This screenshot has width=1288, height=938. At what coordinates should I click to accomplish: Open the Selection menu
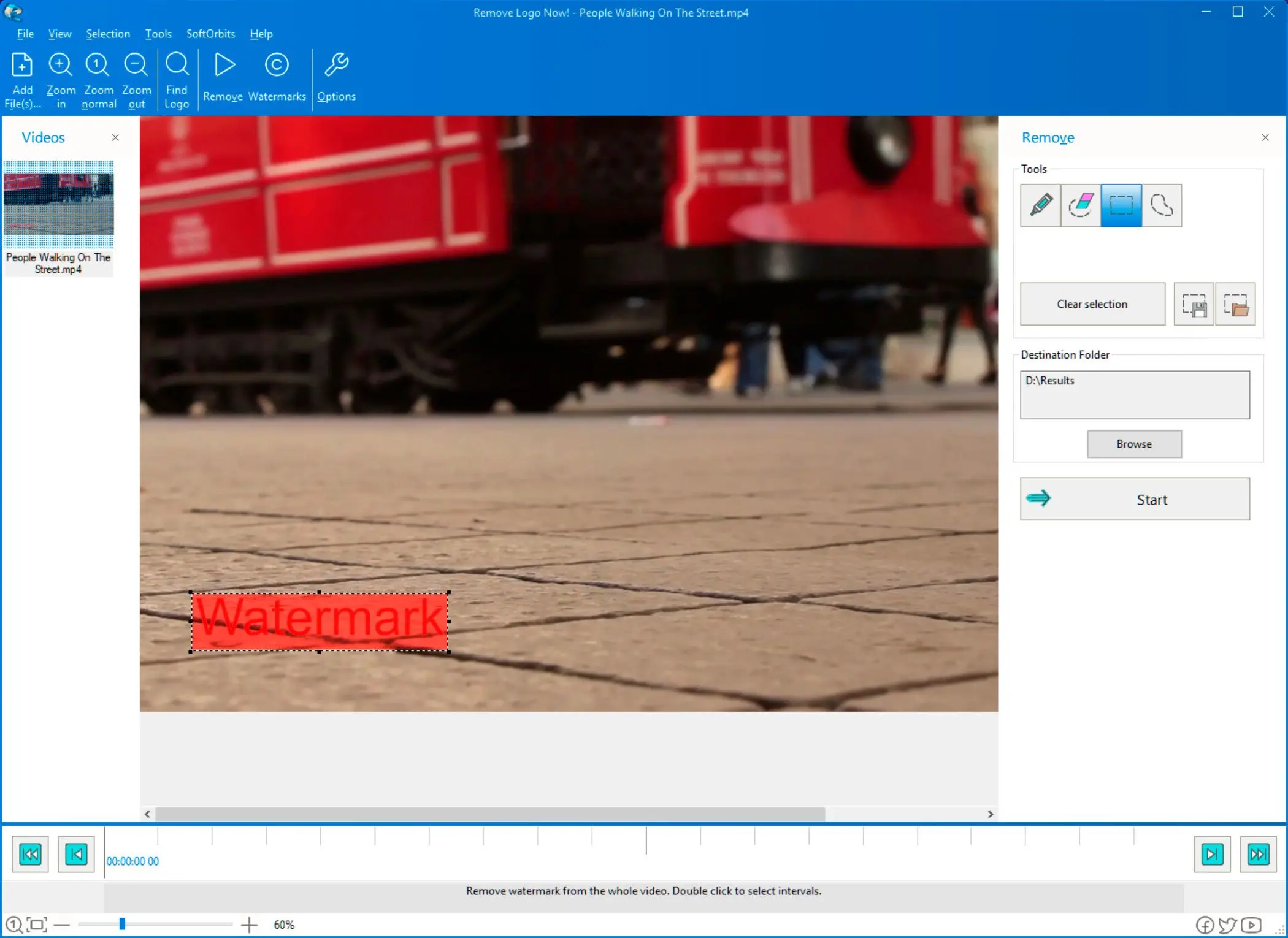click(x=106, y=33)
